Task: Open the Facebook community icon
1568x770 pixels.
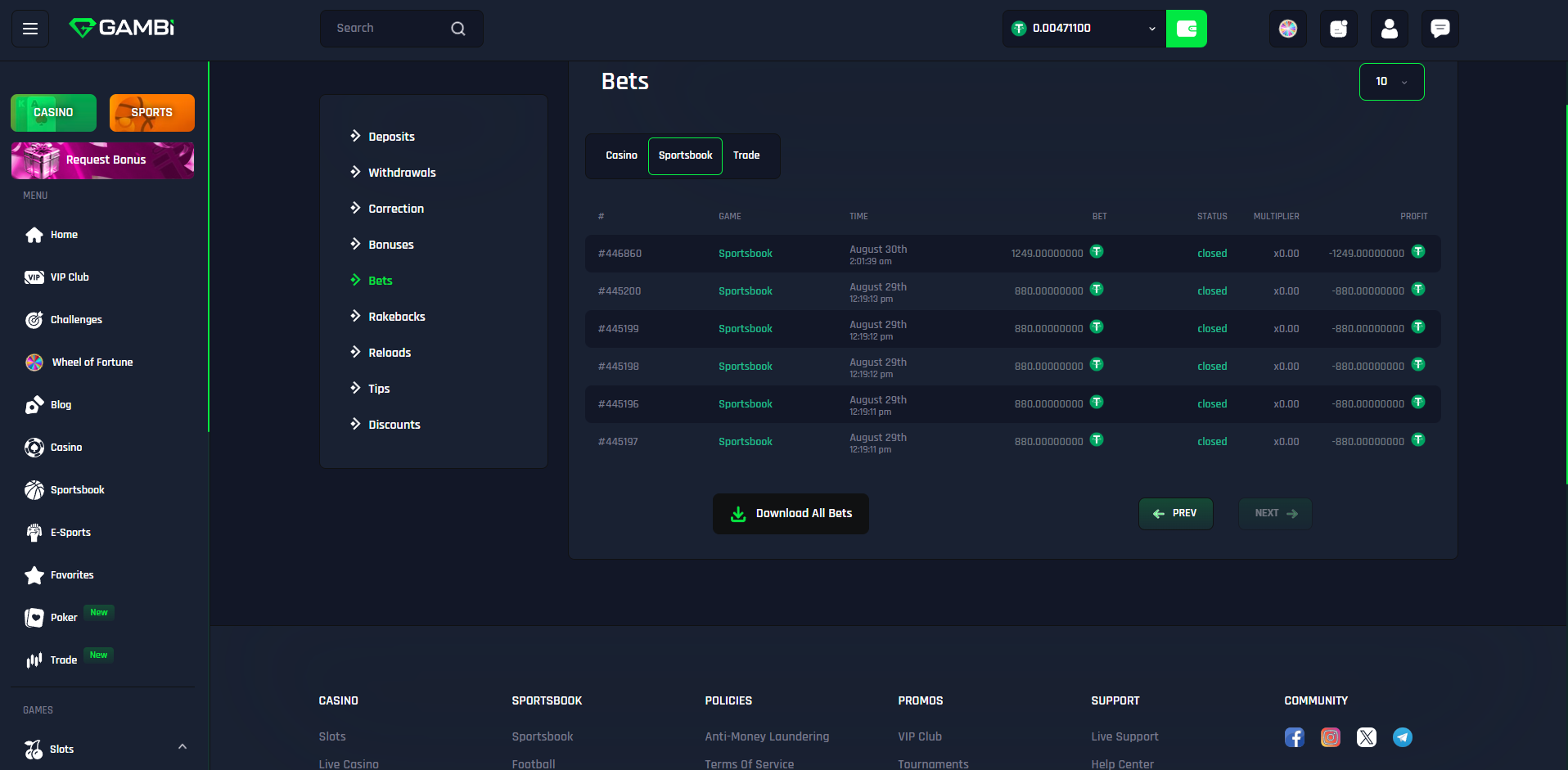Action: coord(1295,737)
